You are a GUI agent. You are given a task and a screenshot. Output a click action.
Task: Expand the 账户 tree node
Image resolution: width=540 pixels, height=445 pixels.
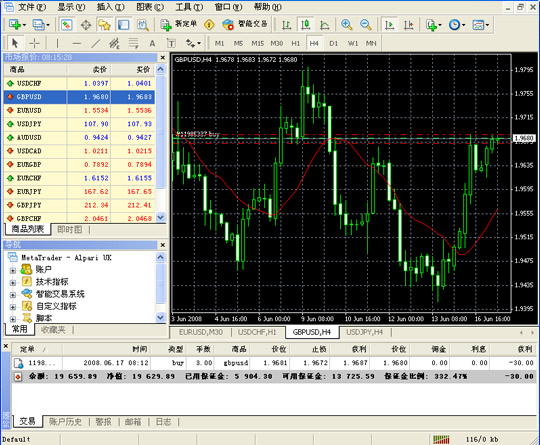point(13,270)
